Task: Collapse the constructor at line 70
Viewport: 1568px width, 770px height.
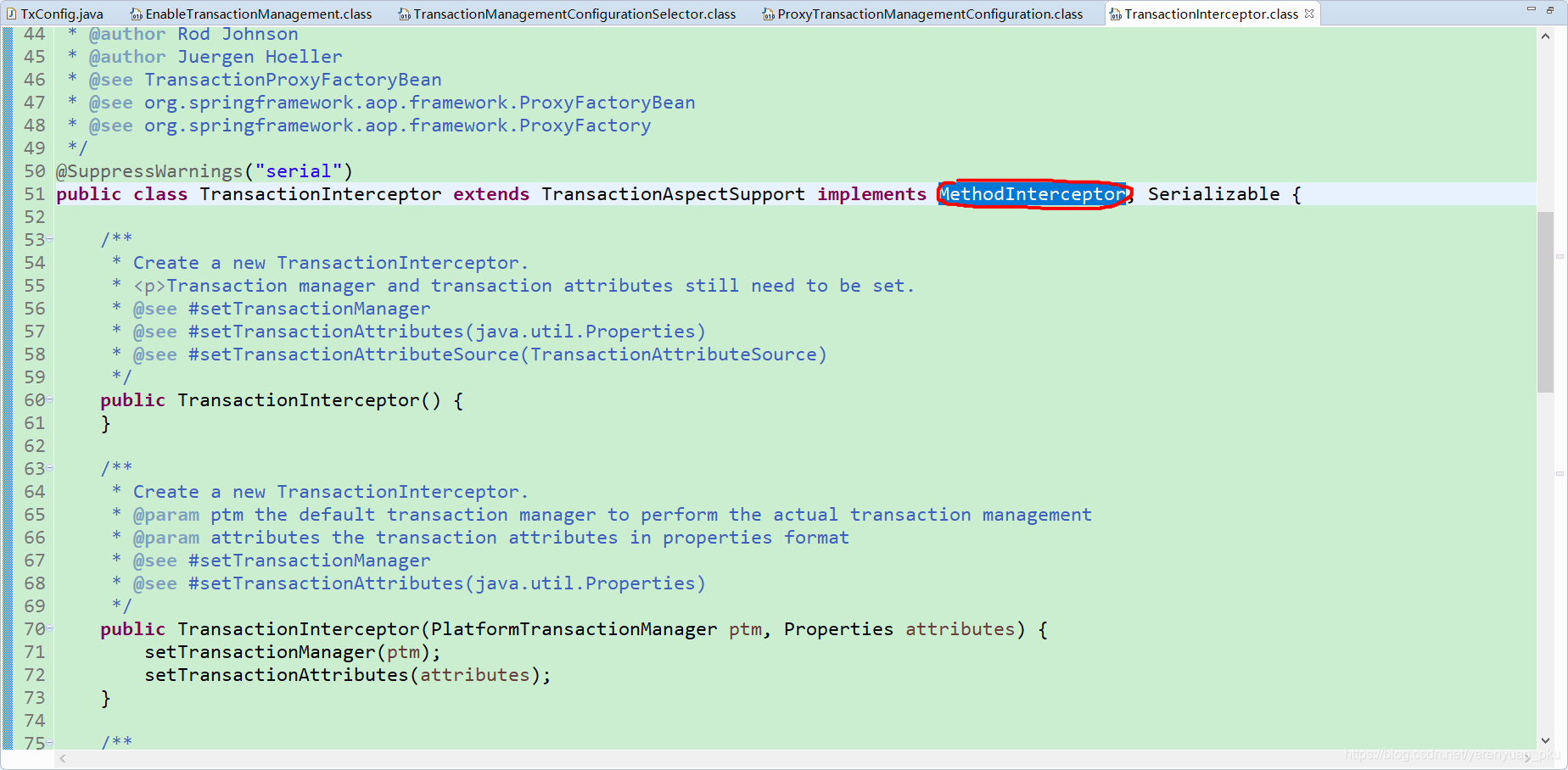Action: point(50,628)
